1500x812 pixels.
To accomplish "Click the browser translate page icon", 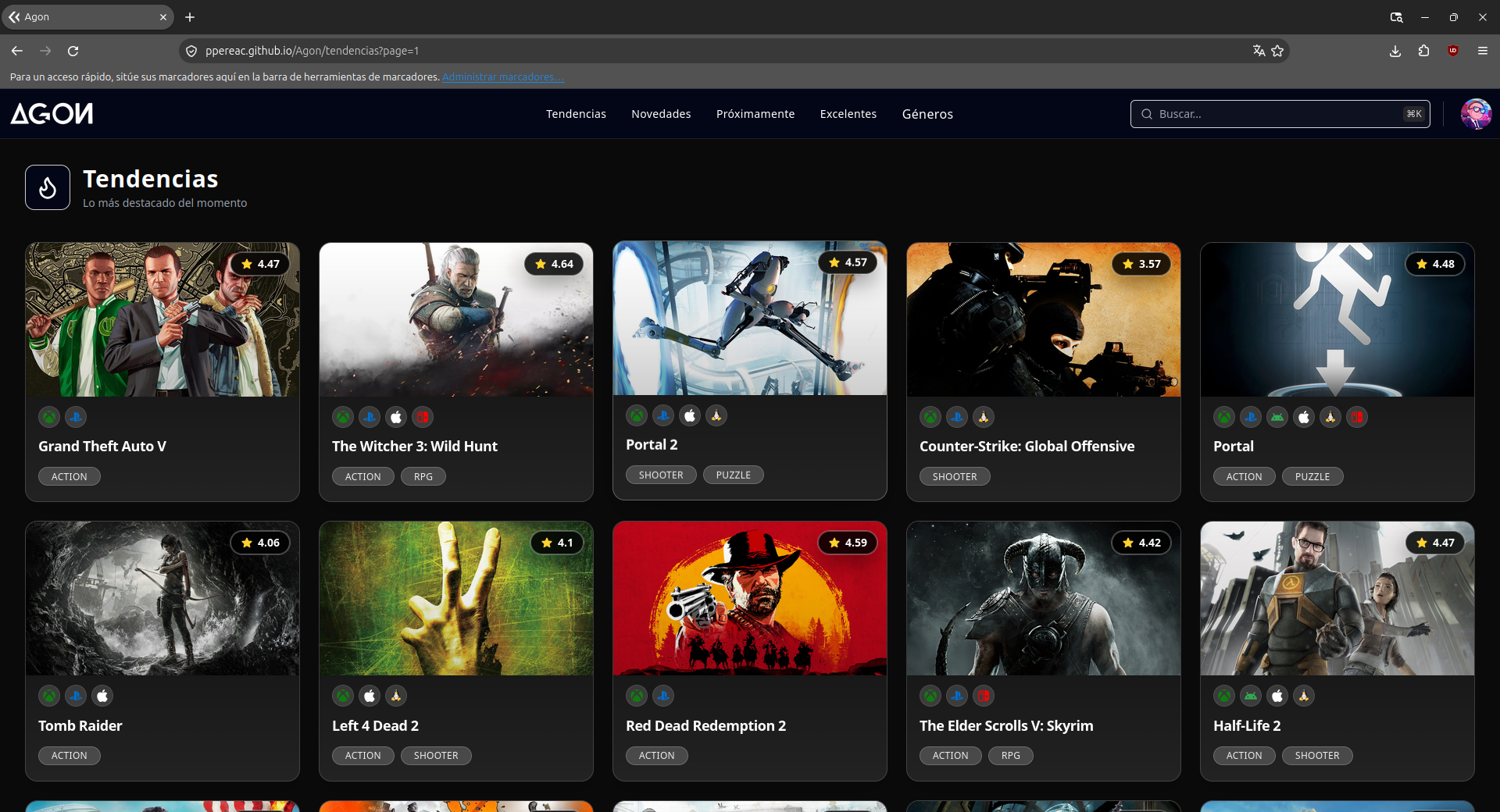I will (x=1259, y=51).
